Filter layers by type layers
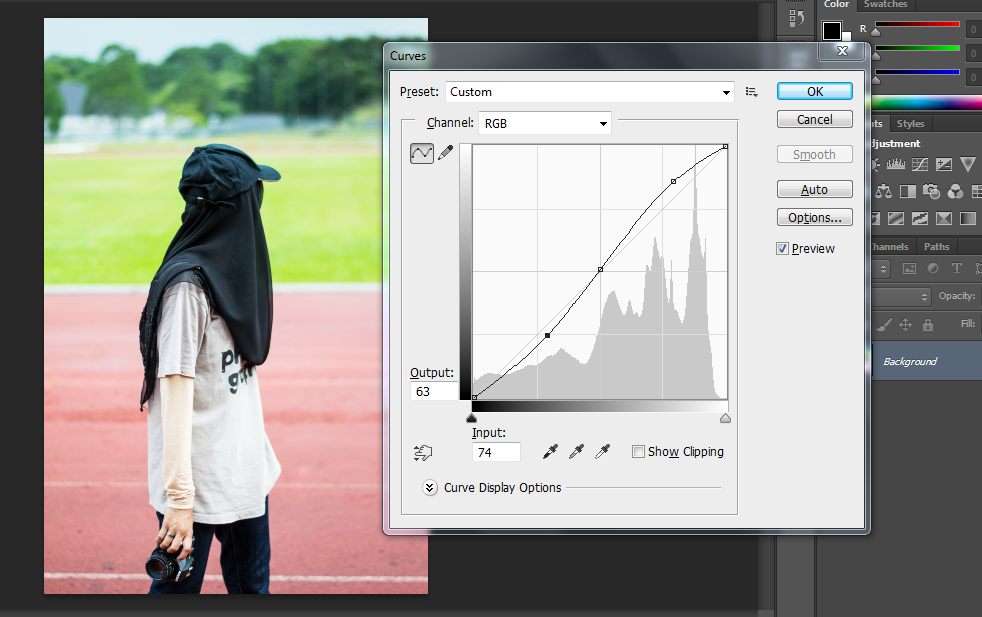The width and height of the screenshot is (982, 617). [956, 269]
